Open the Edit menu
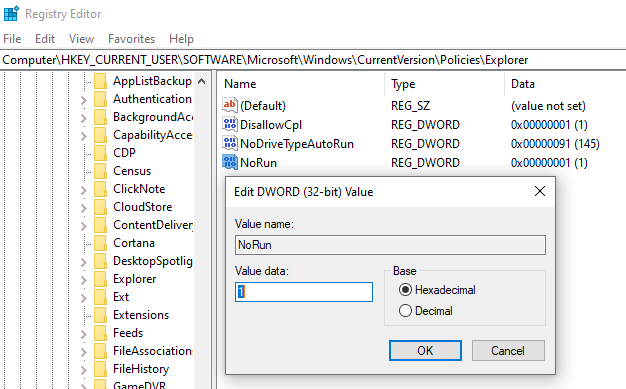 point(45,39)
